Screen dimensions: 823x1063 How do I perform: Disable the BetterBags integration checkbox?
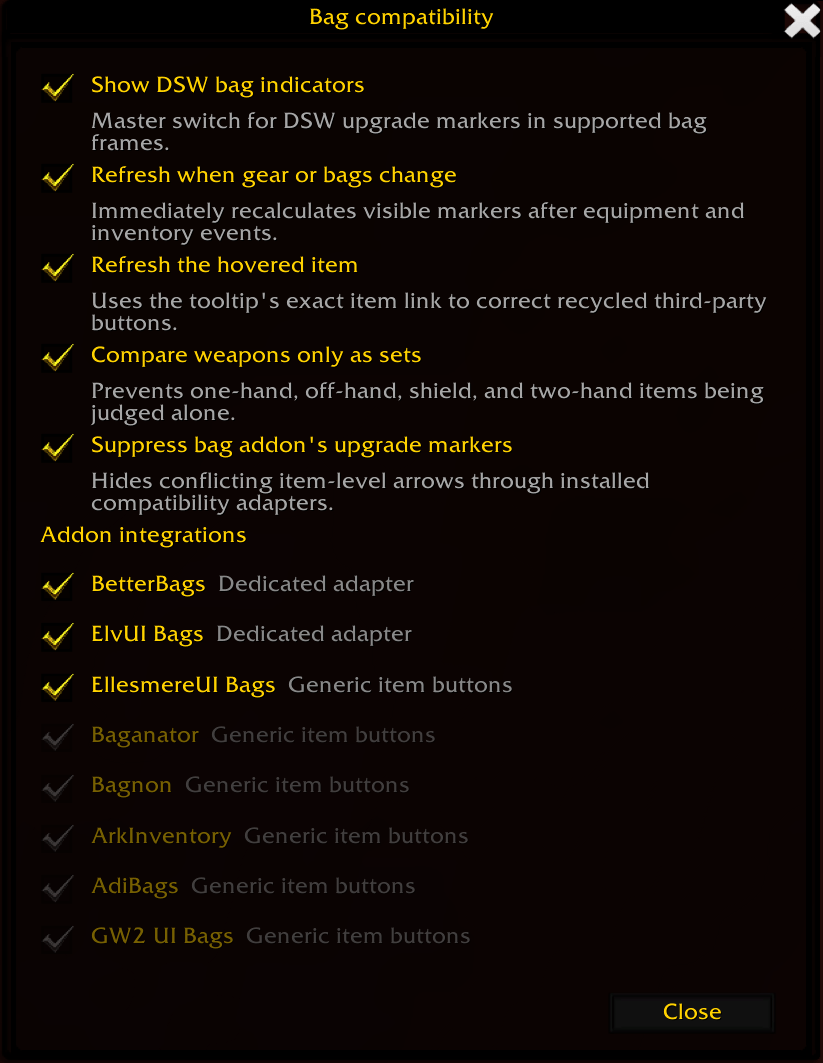click(x=58, y=586)
